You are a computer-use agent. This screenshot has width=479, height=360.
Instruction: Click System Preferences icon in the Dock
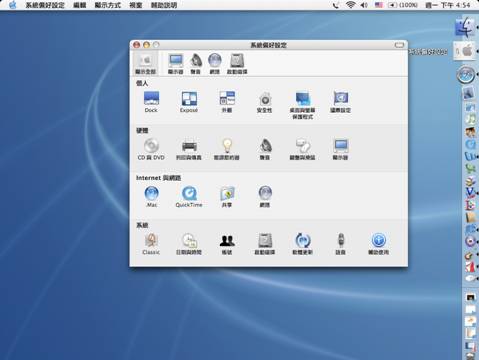coord(464,51)
